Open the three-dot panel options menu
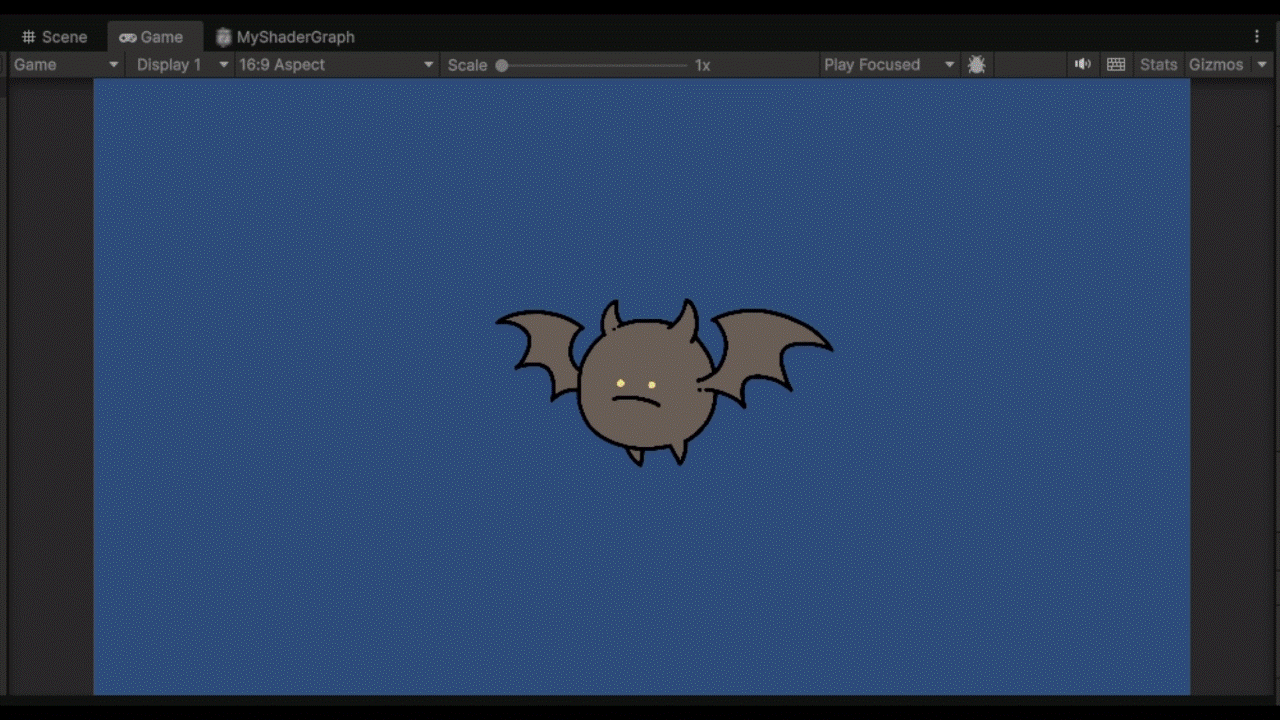 (1257, 37)
